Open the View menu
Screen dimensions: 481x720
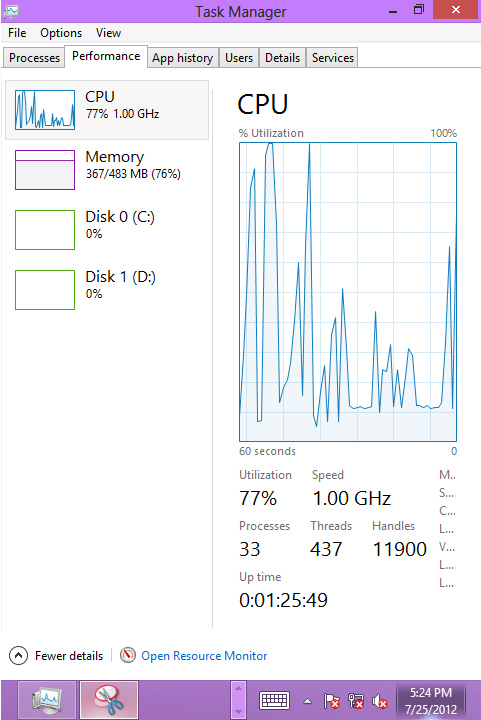point(108,33)
